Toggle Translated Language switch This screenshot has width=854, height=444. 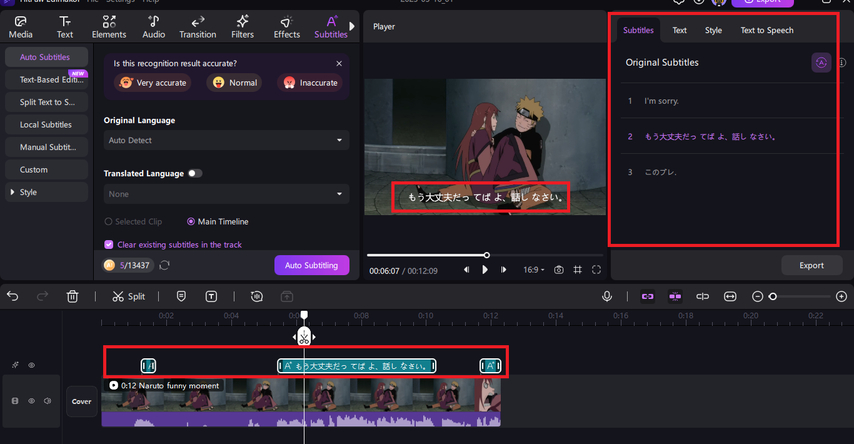click(x=195, y=173)
